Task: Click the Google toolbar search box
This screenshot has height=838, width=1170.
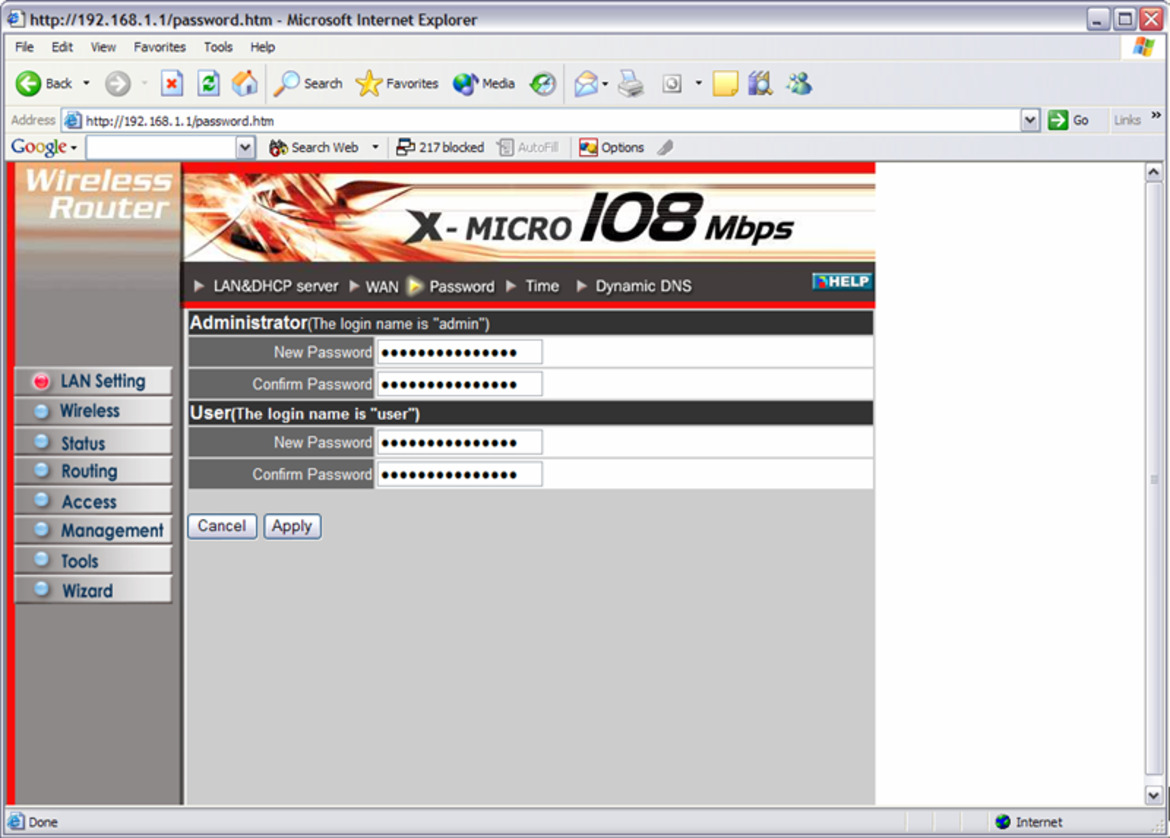Action: 162,148
